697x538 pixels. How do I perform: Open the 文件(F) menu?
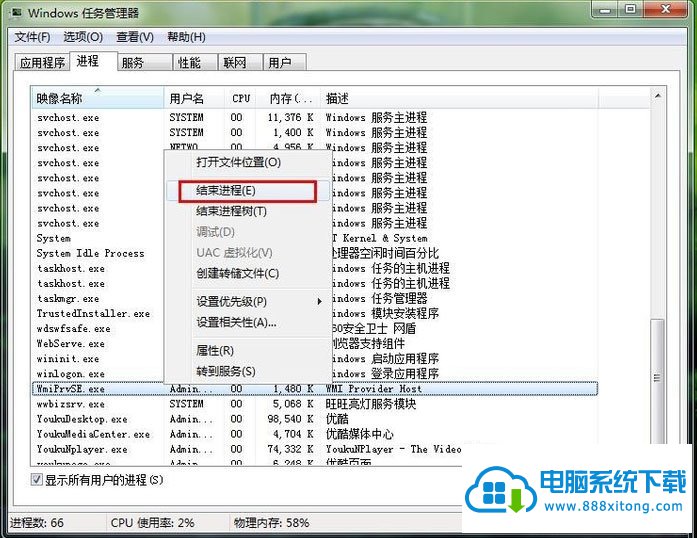[x=32, y=37]
